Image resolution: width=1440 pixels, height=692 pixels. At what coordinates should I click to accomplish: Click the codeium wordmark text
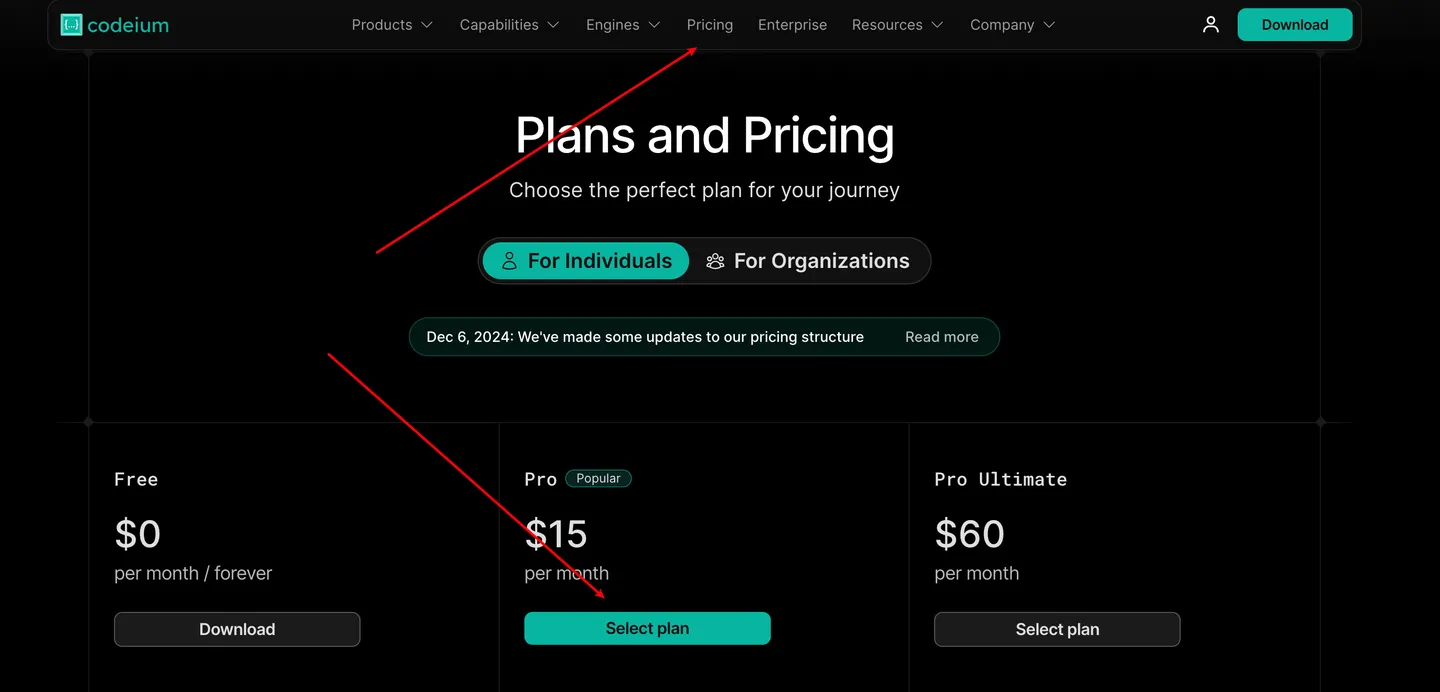point(128,25)
